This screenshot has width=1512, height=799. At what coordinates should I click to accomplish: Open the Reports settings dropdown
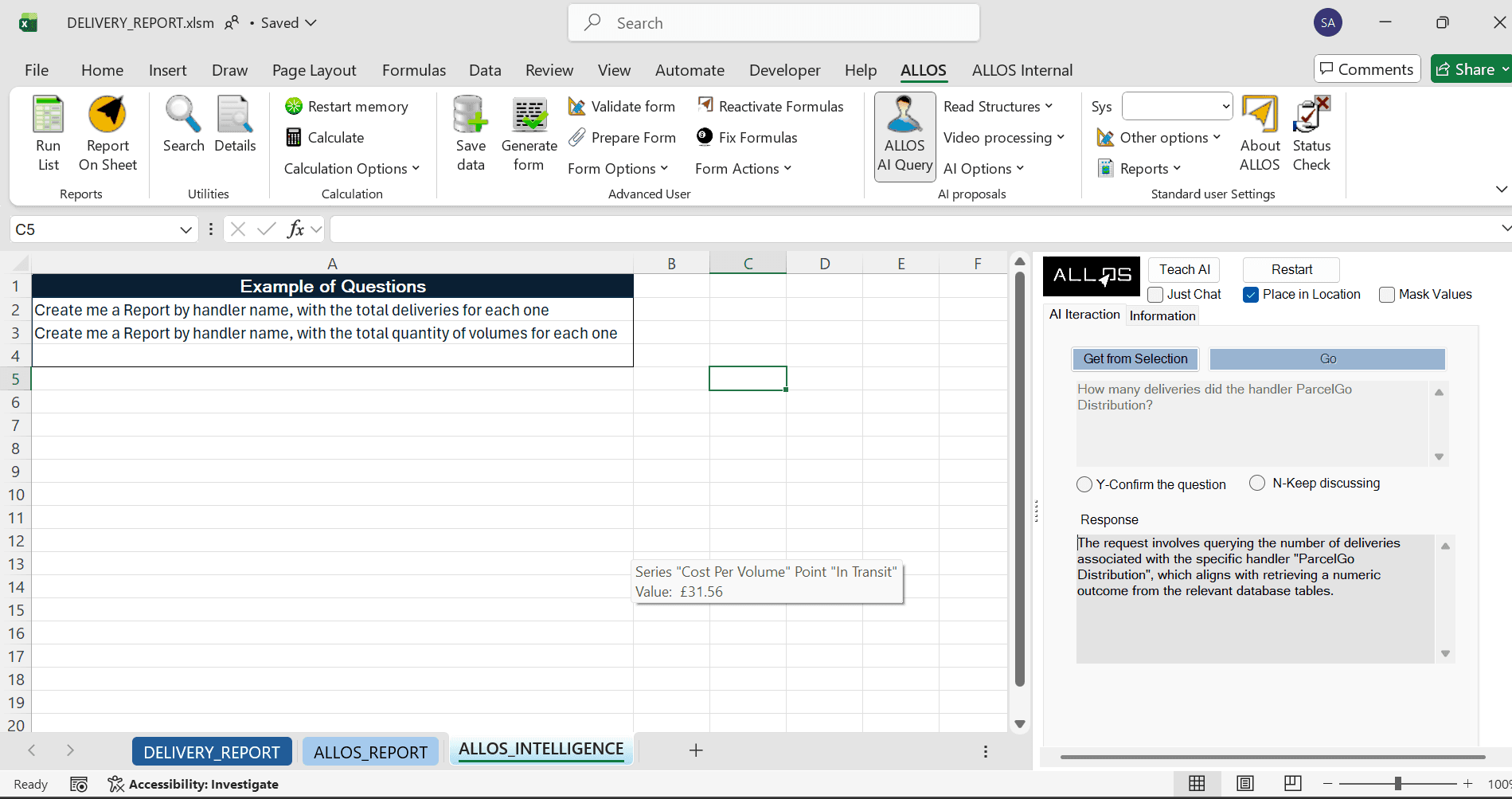coord(1139,169)
